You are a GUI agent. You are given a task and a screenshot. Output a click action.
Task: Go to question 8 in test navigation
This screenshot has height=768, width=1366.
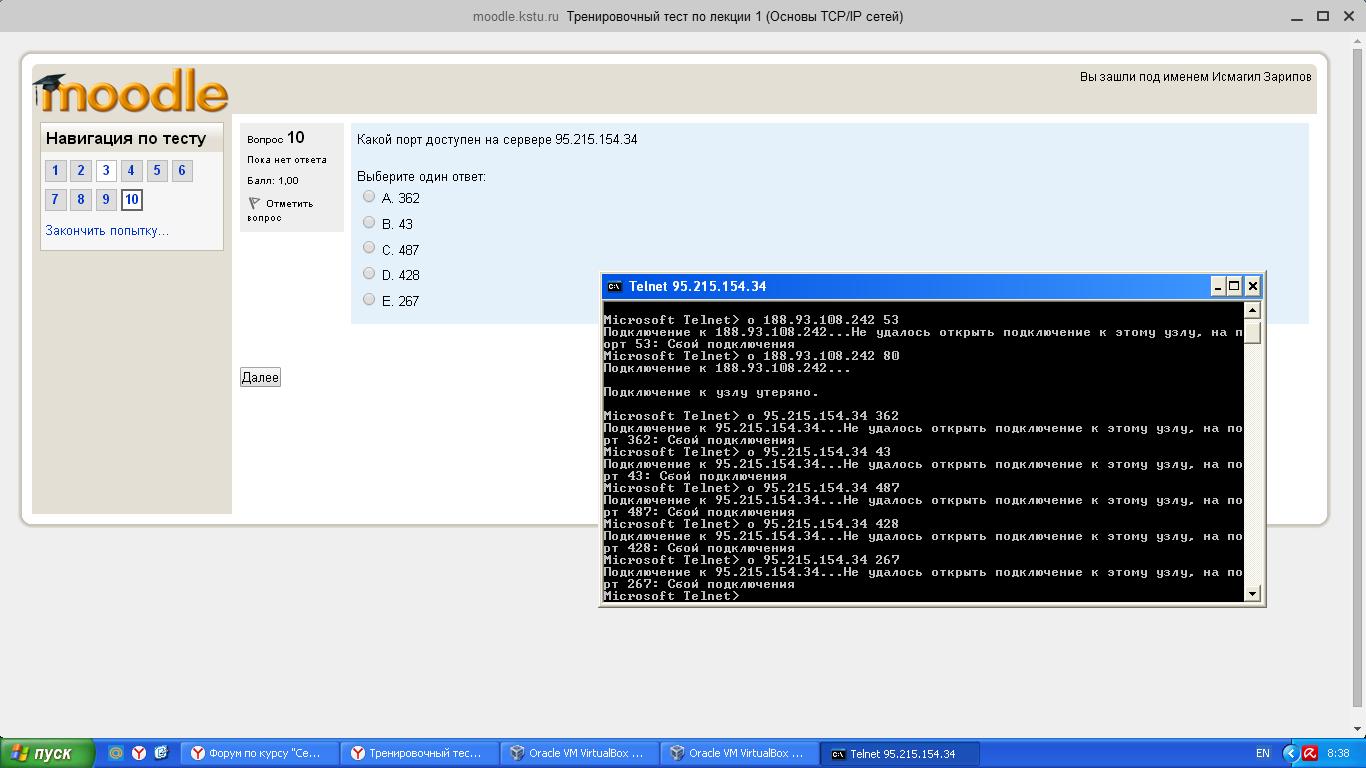(x=81, y=200)
